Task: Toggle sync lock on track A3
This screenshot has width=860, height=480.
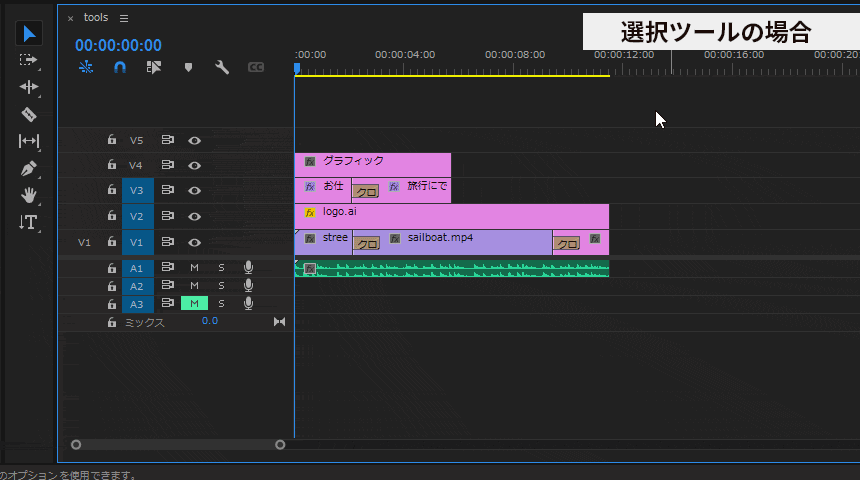Action: click(167, 303)
